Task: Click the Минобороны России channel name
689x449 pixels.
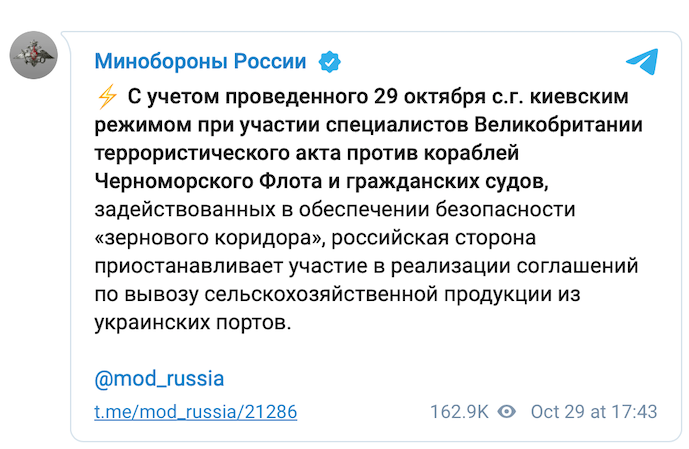Action: click(200, 61)
